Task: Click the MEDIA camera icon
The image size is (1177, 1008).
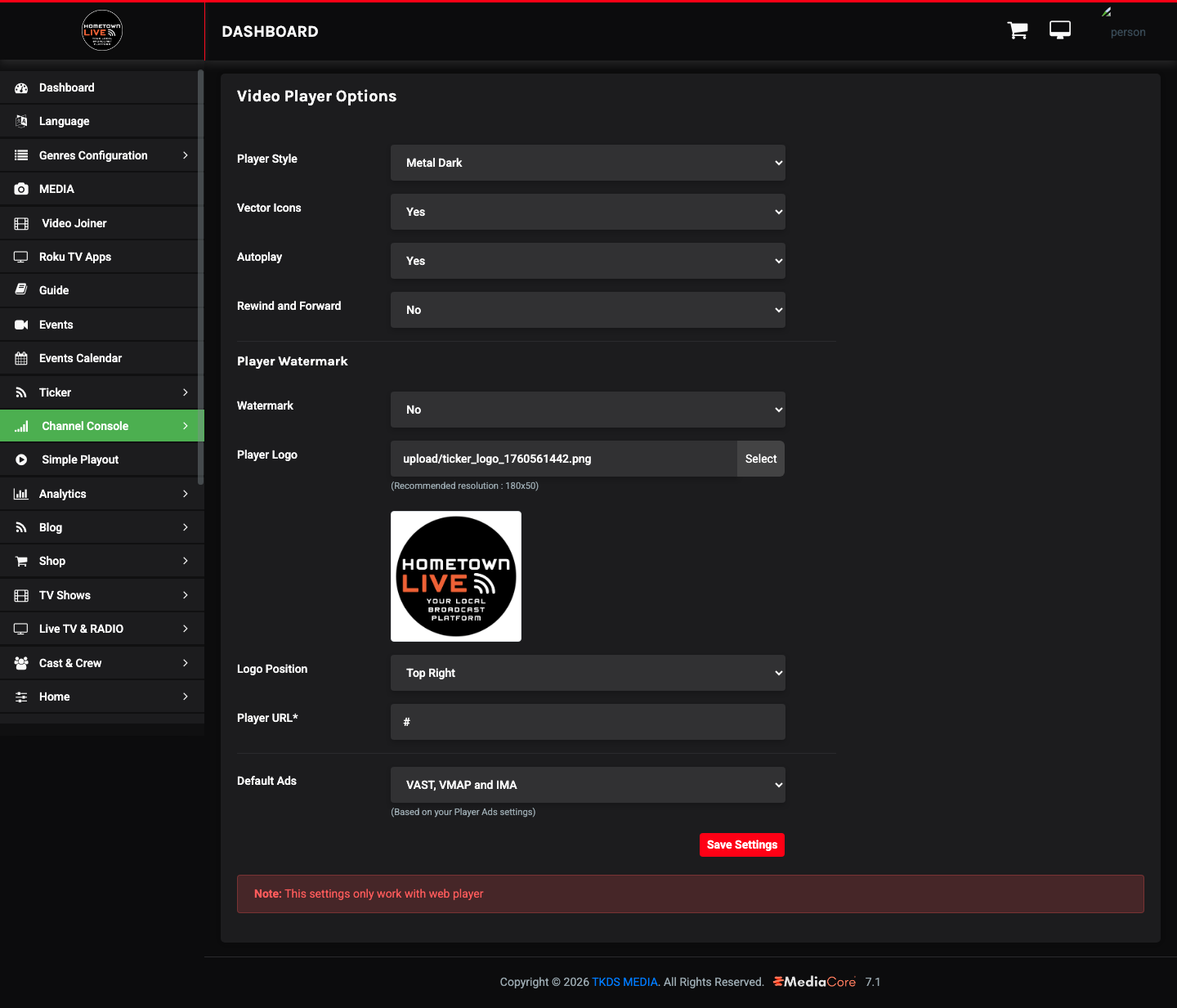Action: tap(21, 189)
